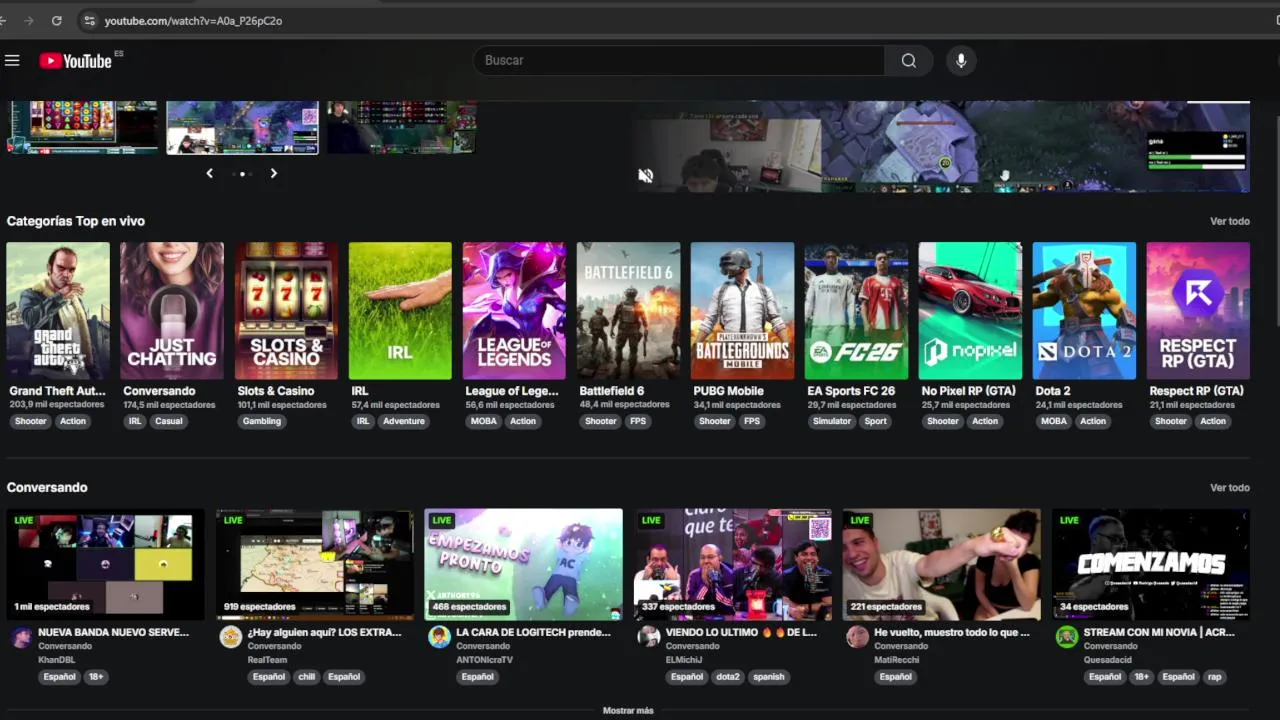Reload the page in browser

click(x=56, y=20)
